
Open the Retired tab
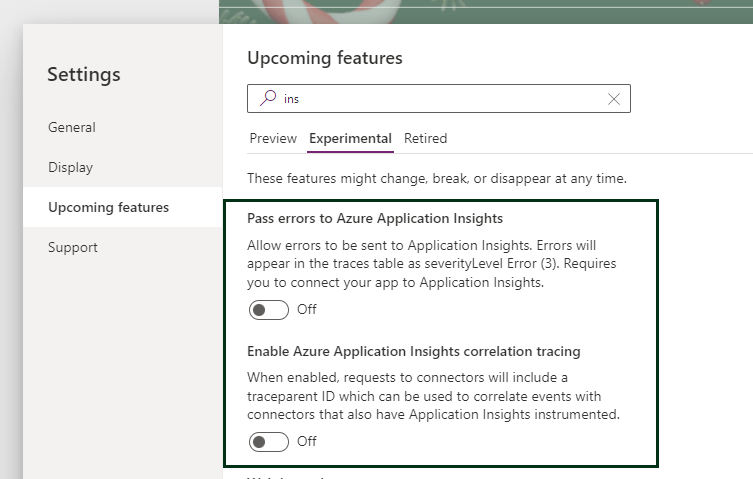click(x=425, y=138)
